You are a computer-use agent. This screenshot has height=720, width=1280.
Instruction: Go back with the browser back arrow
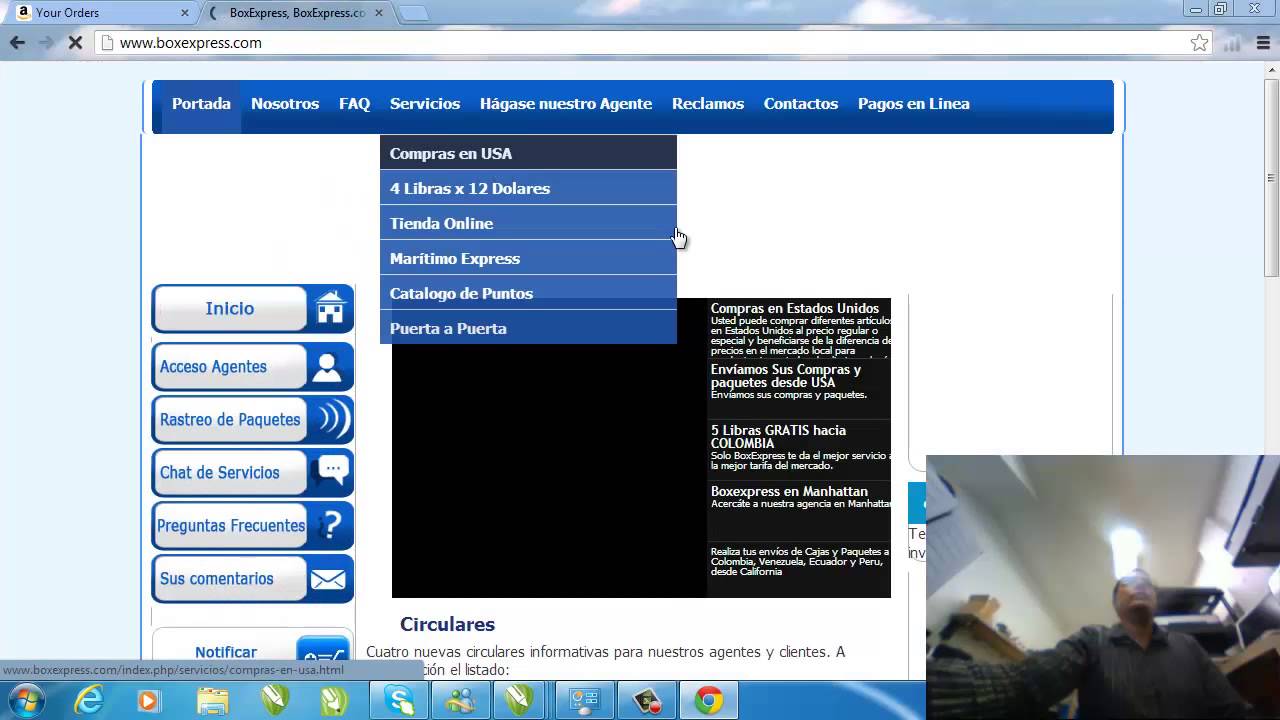pyautogui.click(x=17, y=43)
